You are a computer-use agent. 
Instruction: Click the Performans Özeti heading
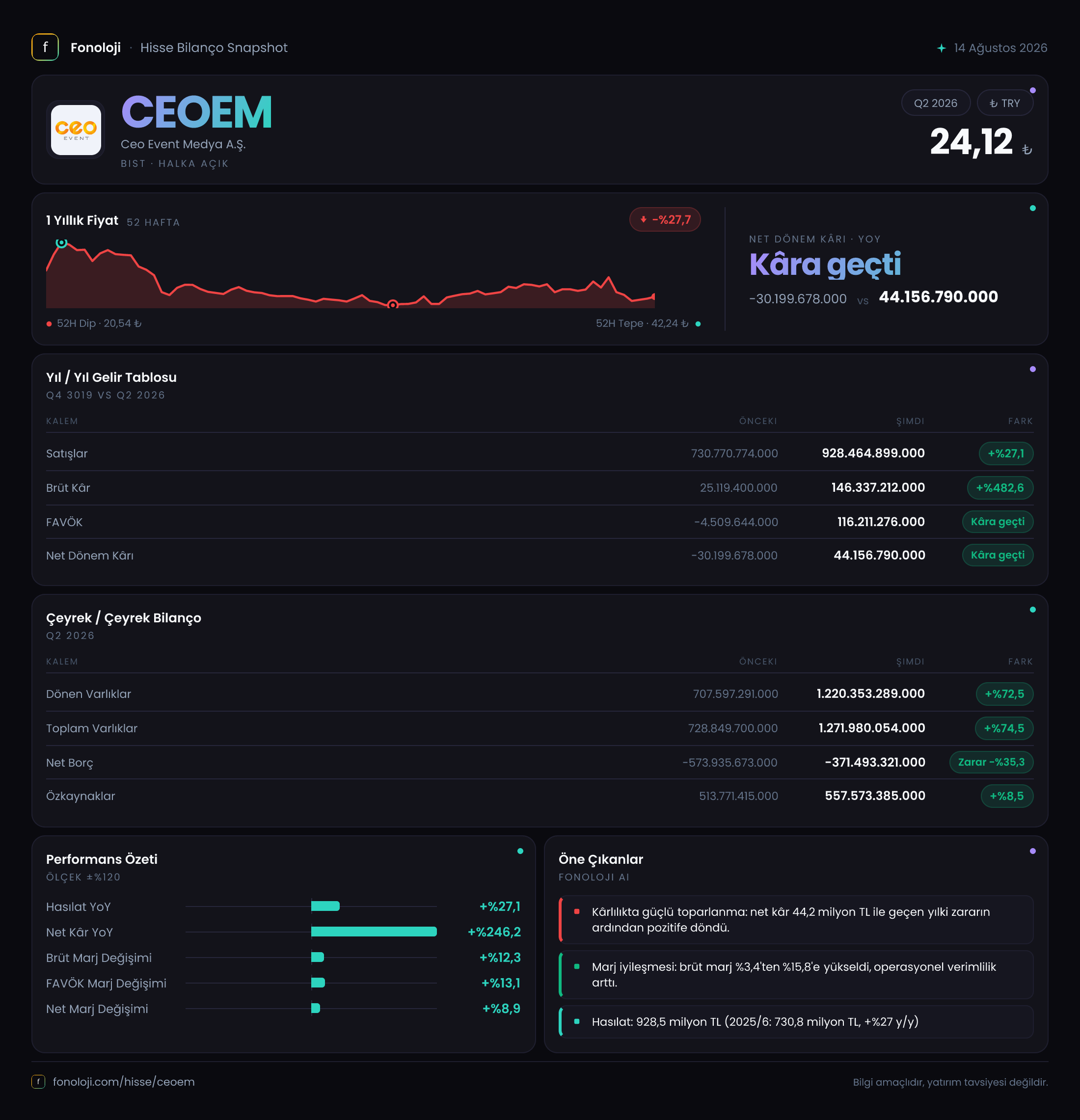[102, 859]
